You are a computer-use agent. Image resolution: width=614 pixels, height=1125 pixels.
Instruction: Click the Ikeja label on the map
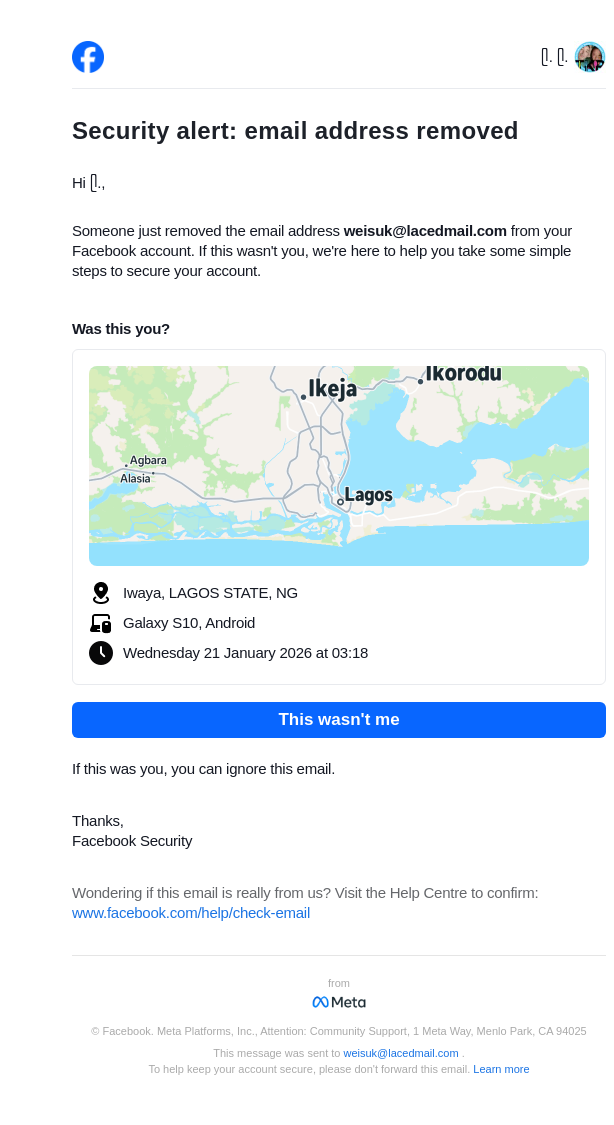332,389
